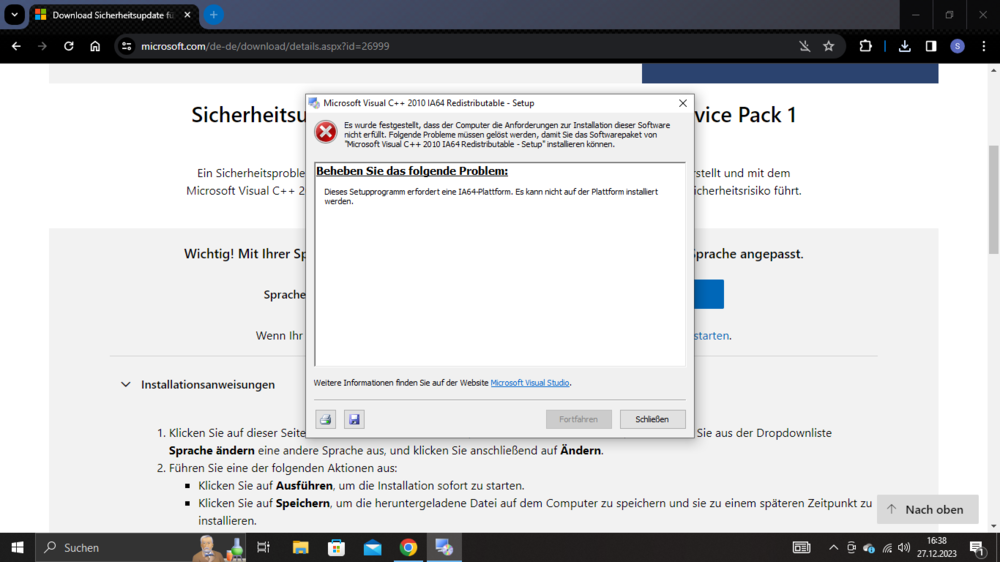Open Task View on taskbar

point(263,547)
